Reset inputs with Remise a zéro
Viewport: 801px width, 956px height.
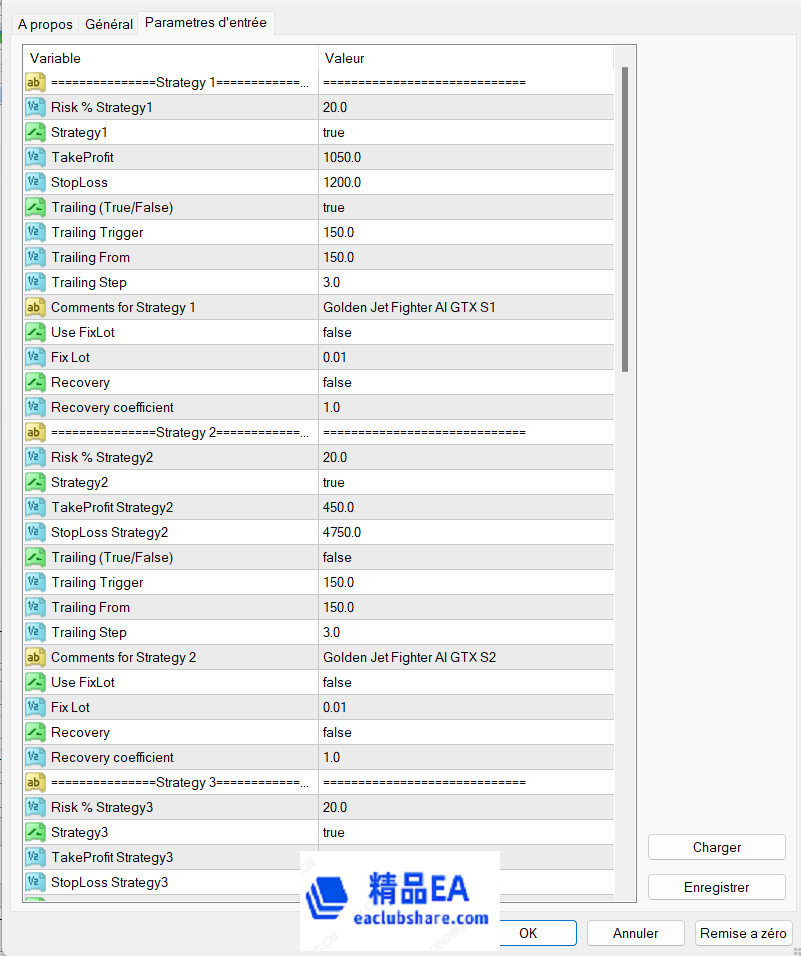coord(744,933)
